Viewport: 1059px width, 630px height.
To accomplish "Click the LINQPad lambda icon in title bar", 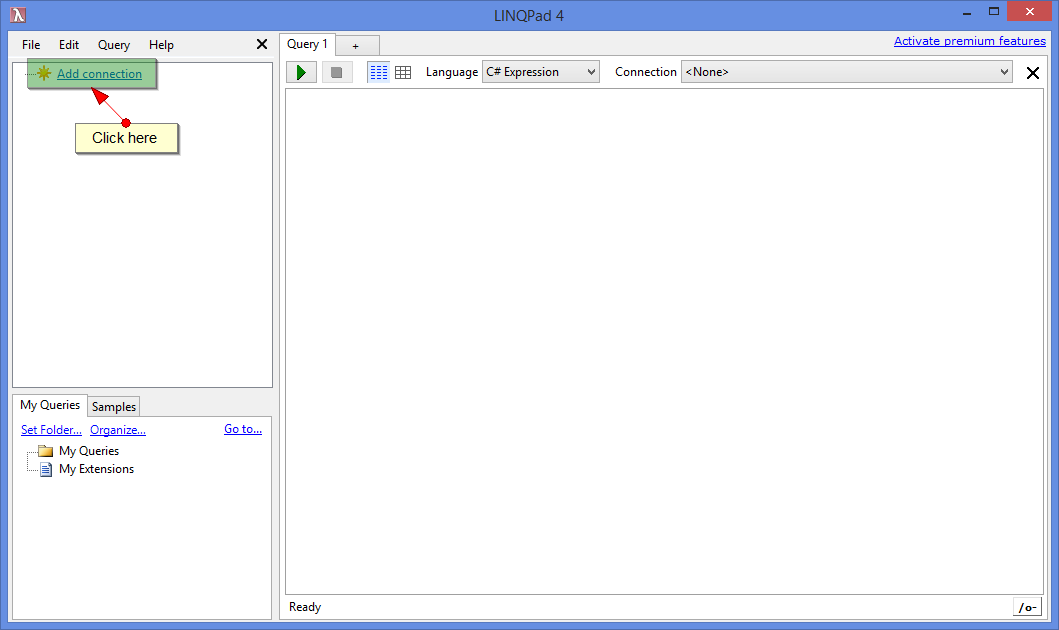I will tap(18, 15).
